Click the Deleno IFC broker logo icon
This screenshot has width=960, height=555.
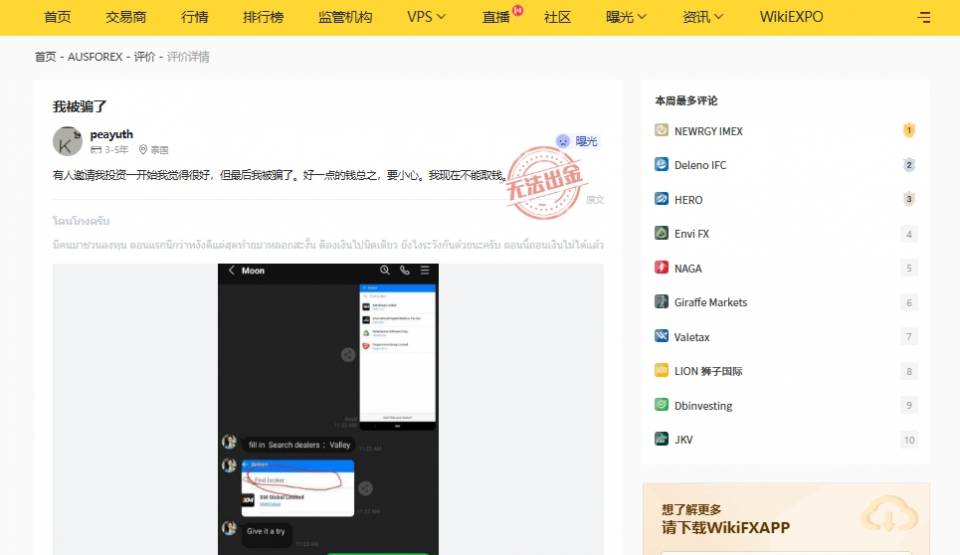click(x=661, y=164)
